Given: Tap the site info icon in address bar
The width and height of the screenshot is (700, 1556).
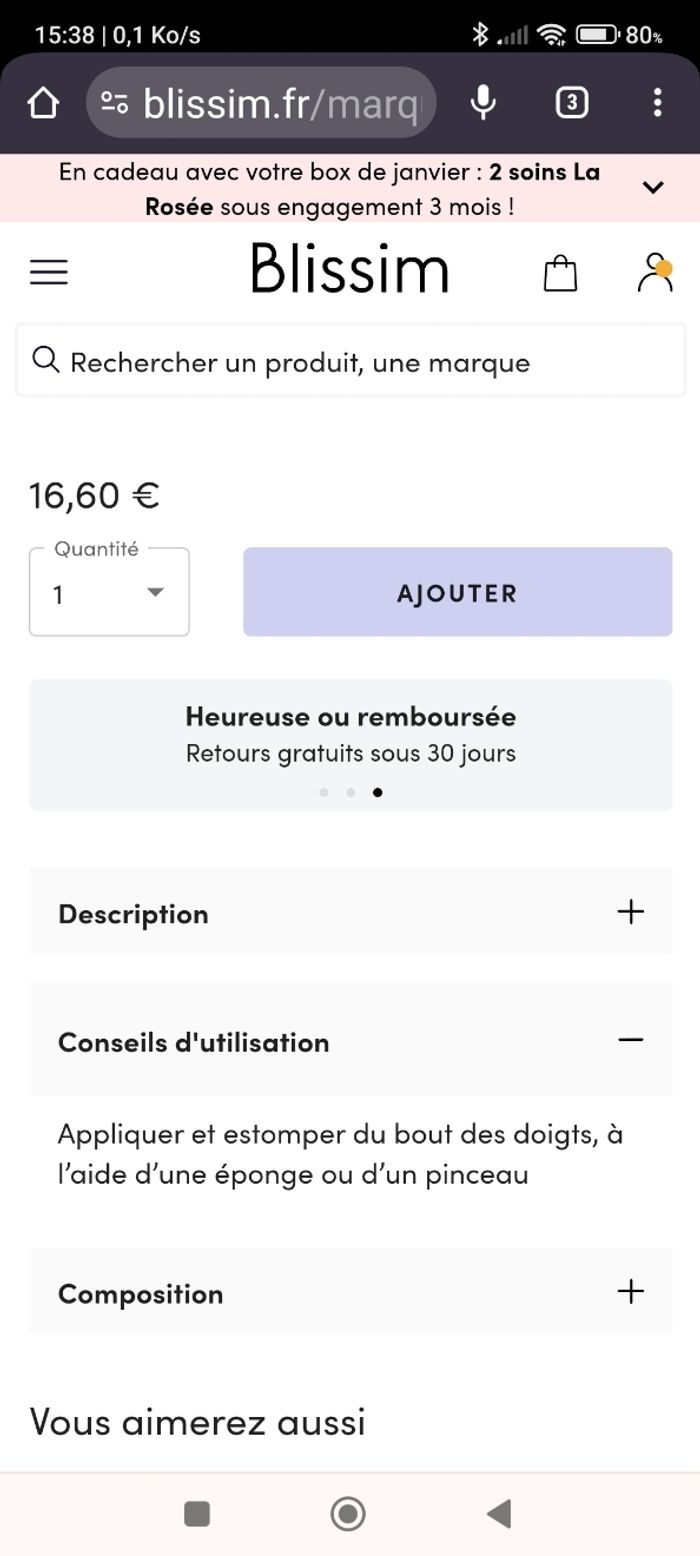Looking at the screenshot, I should tap(115, 102).
